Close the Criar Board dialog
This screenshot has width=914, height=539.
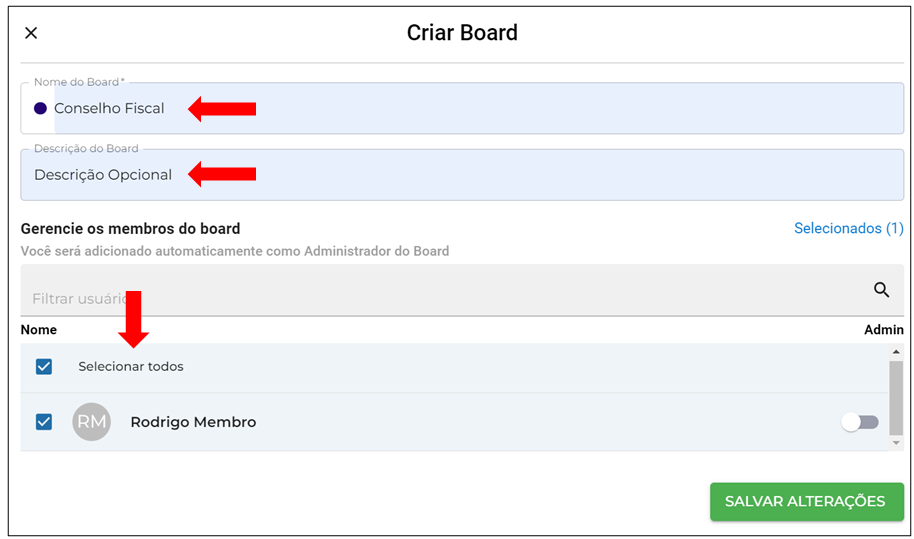click(31, 33)
